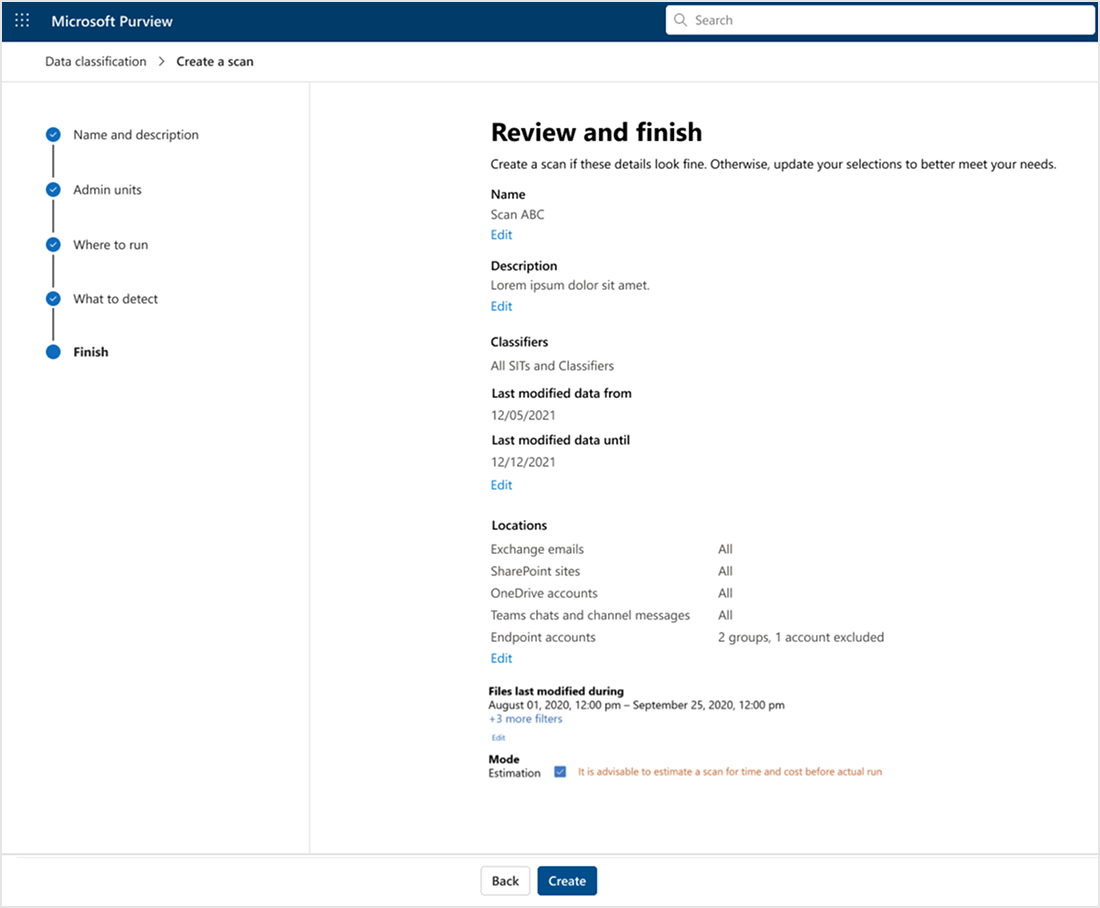Click the Admin units step checkmark

coord(53,189)
